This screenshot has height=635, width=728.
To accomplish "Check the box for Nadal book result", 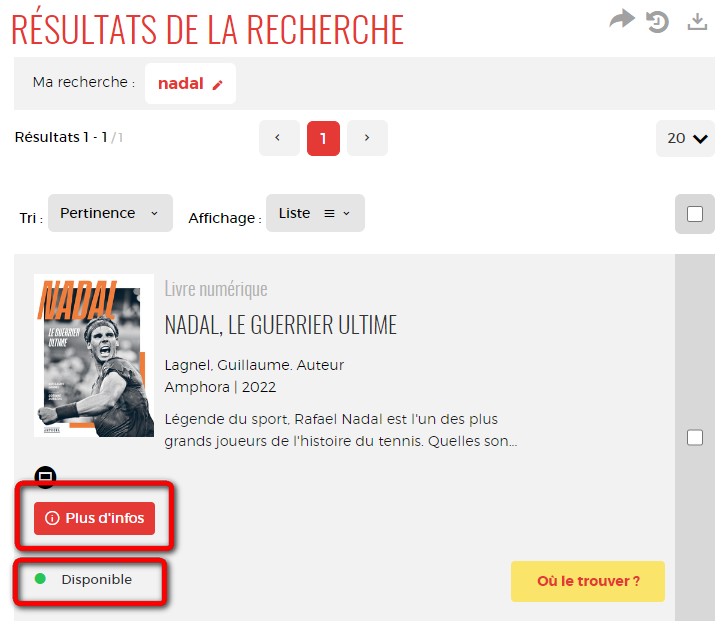I will (695, 437).
